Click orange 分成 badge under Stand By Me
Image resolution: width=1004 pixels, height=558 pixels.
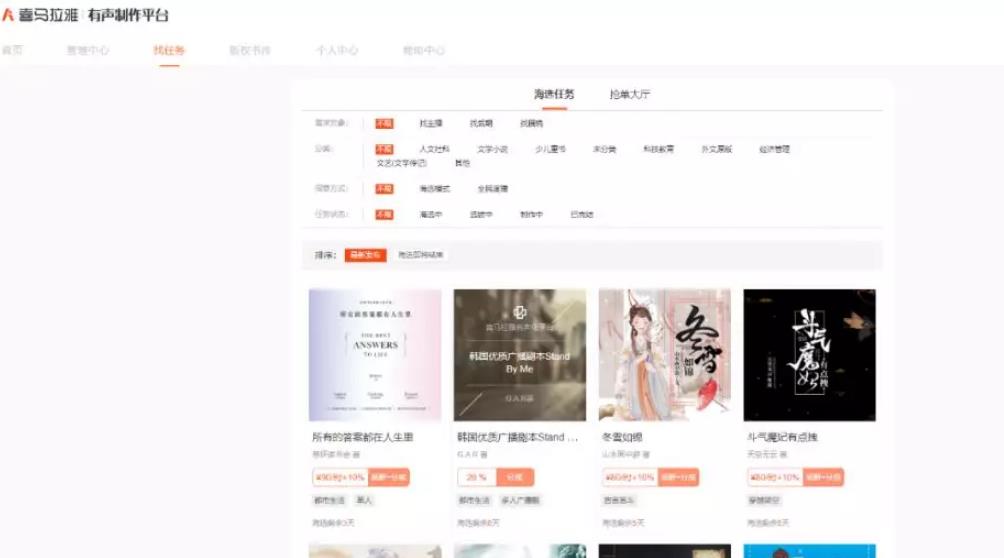tap(514, 477)
